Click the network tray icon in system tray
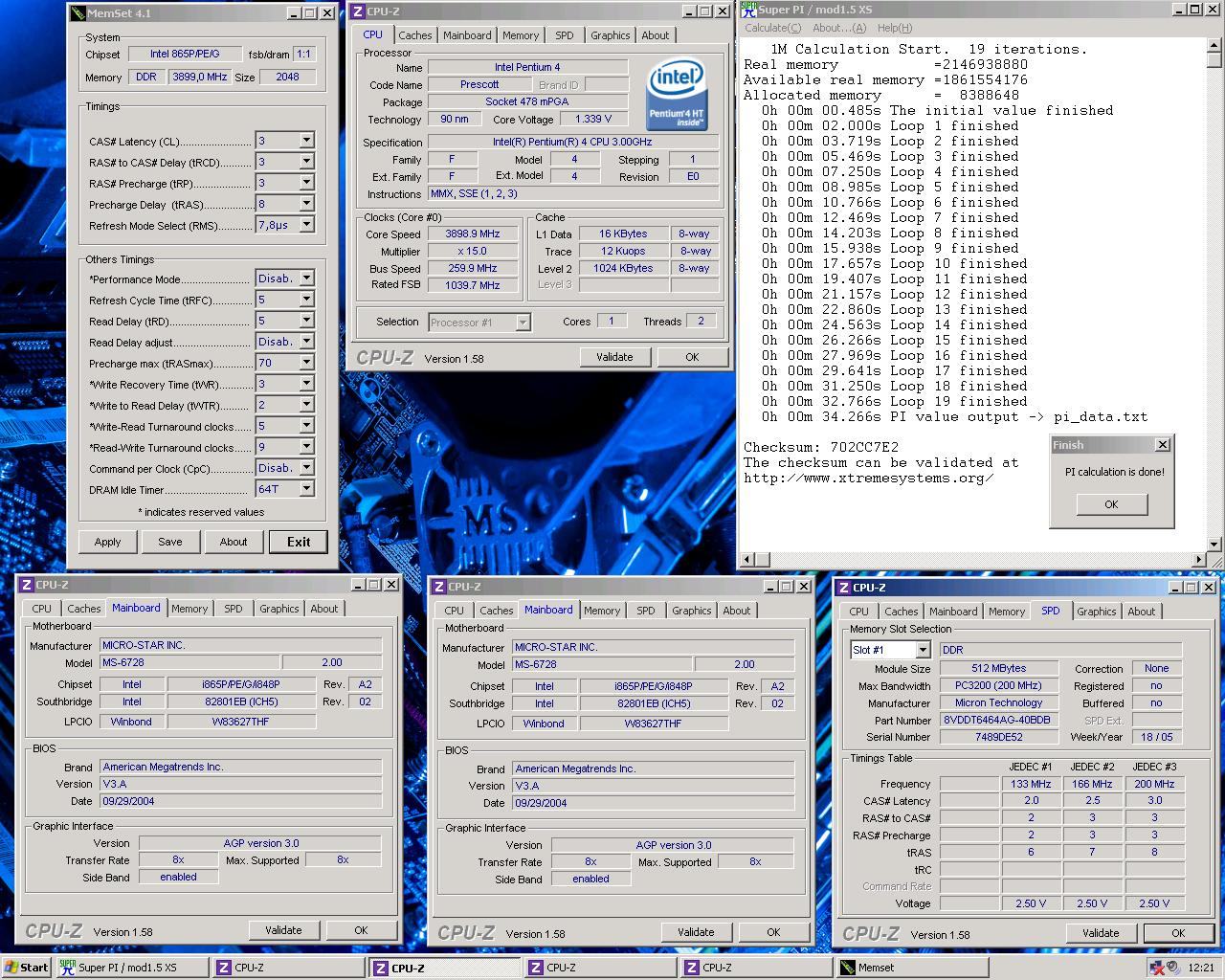This screenshot has width=1225, height=980. click(1157, 968)
